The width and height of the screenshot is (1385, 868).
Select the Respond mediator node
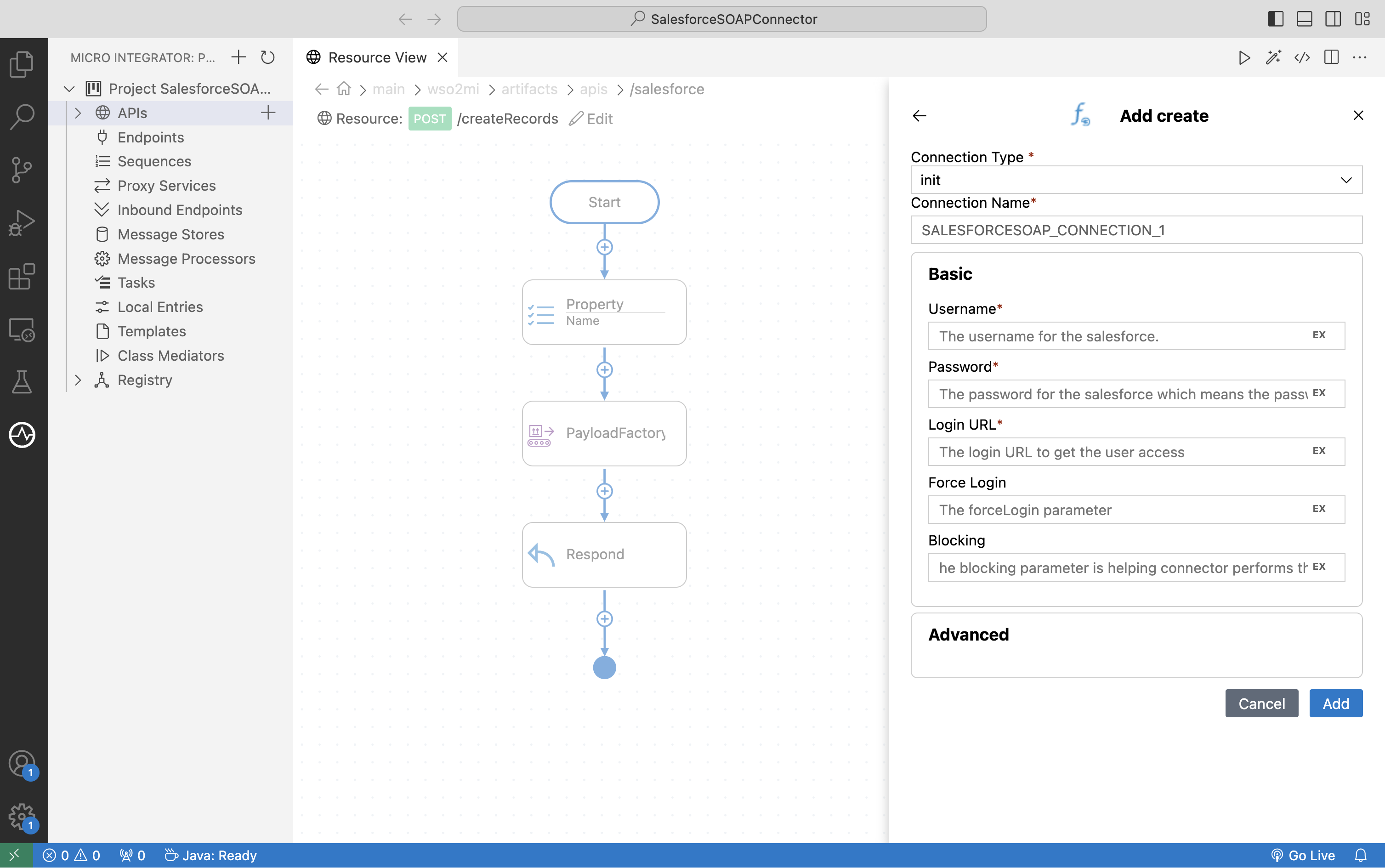(604, 555)
